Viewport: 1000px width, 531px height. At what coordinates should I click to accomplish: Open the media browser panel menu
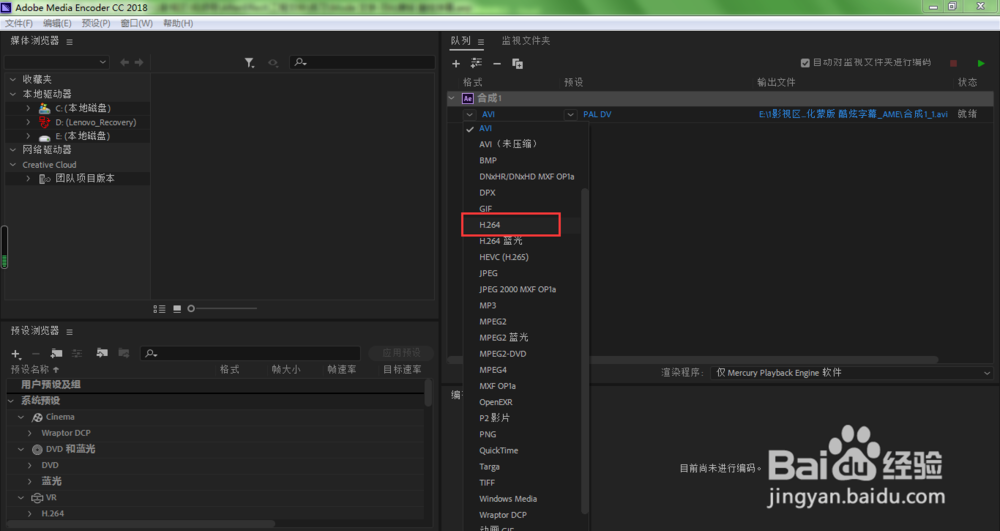coord(70,41)
